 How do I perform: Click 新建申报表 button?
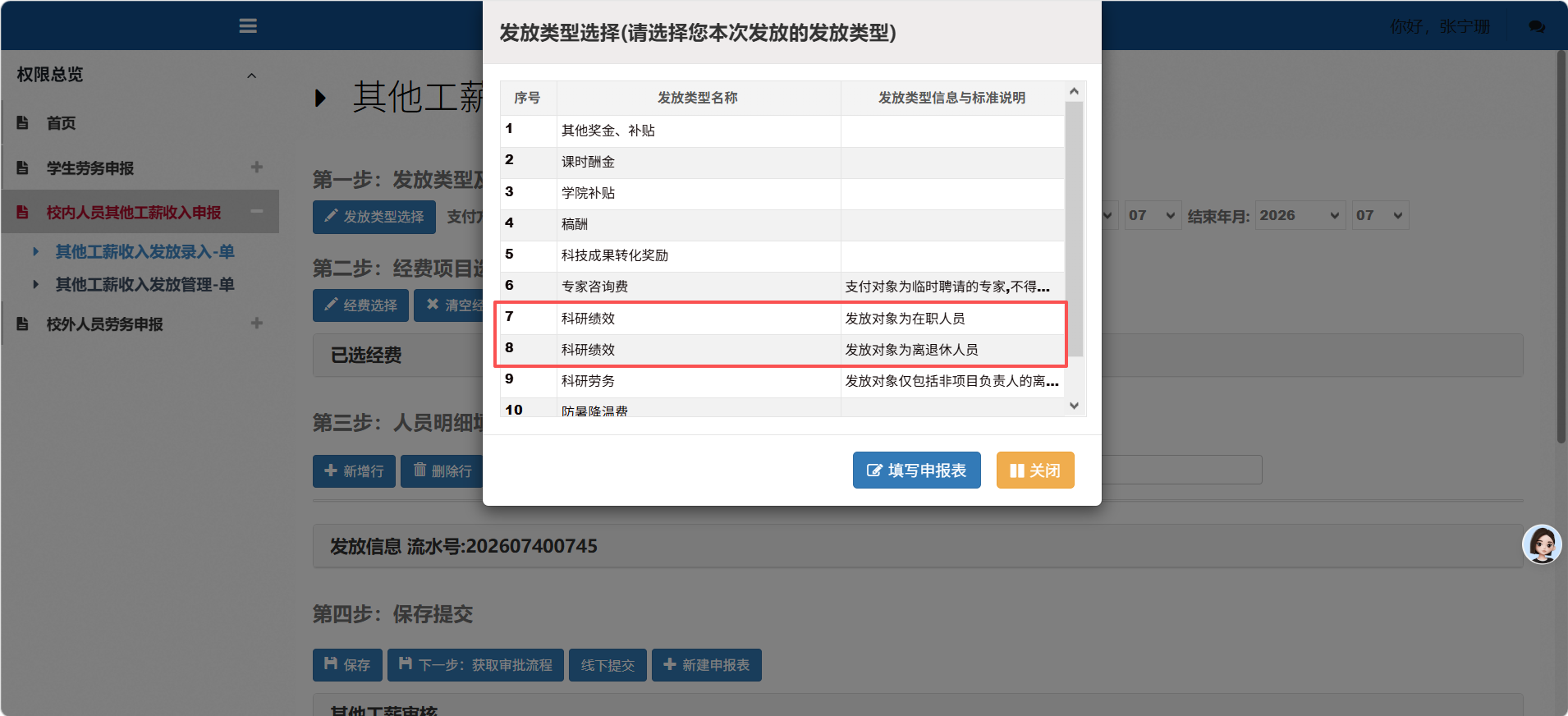tap(707, 665)
